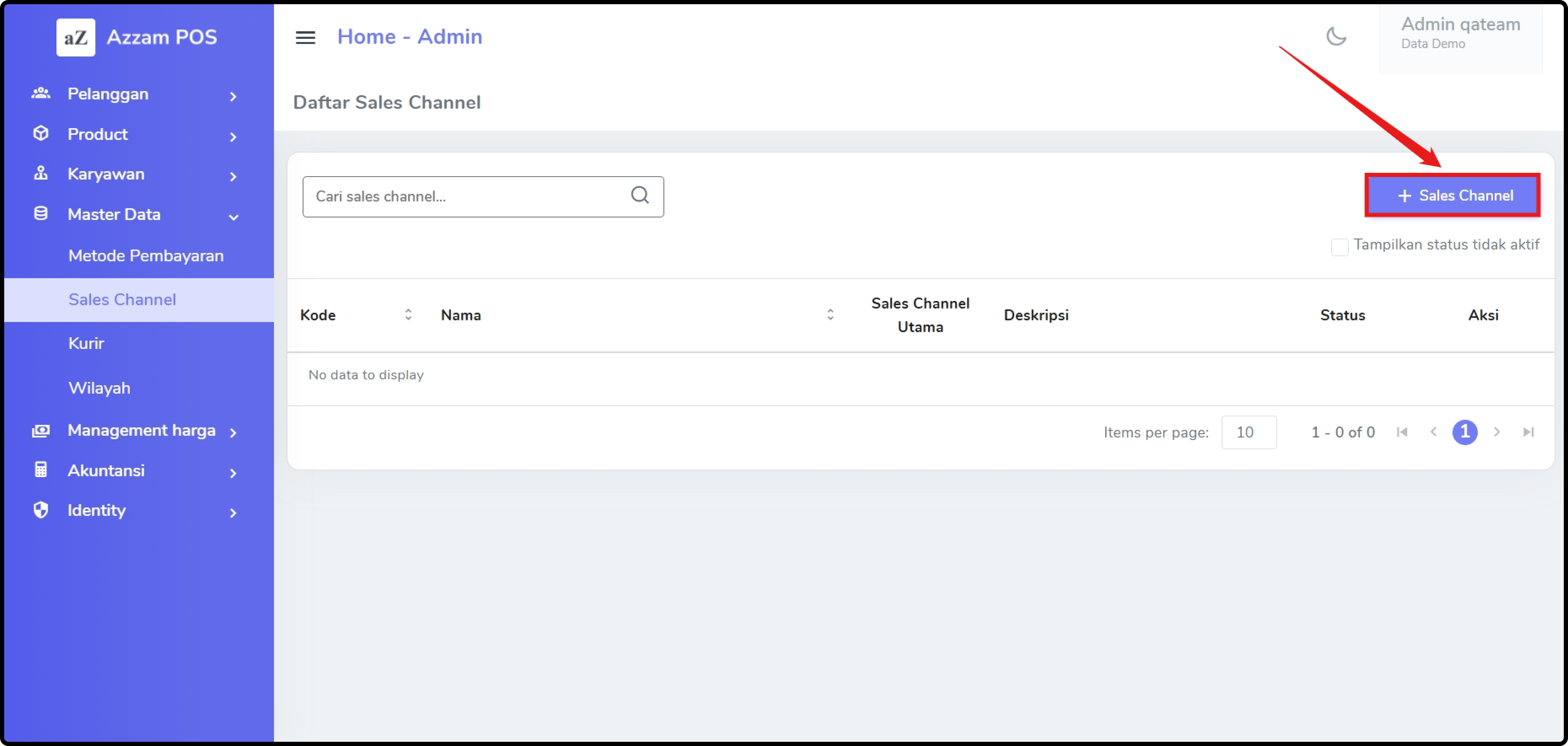Click the hamburger menu icon
This screenshot has height=746, width=1568.
point(305,38)
